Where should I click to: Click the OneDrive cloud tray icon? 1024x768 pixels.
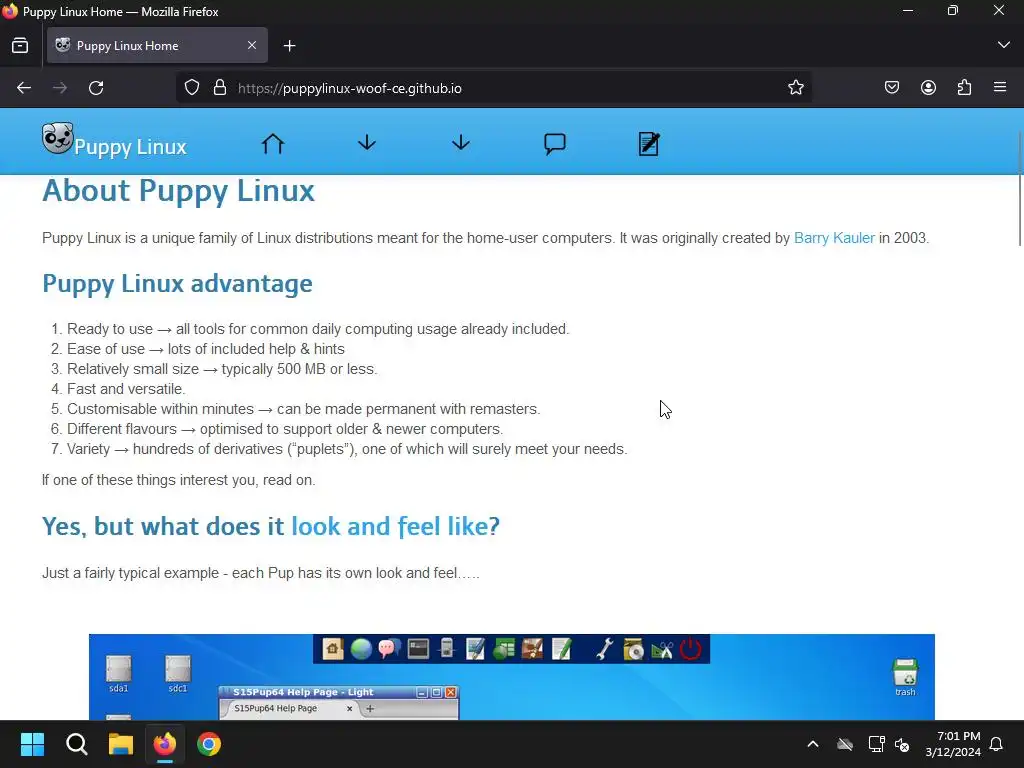[845, 744]
